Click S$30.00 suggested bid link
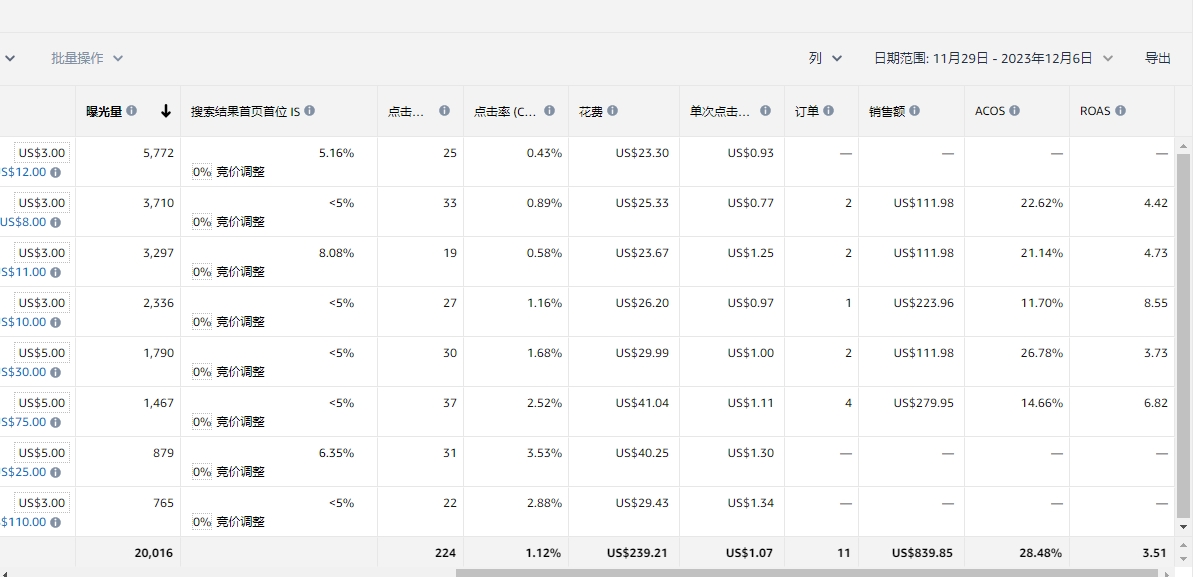This screenshot has width=1194, height=577. [x=24, y=372]
